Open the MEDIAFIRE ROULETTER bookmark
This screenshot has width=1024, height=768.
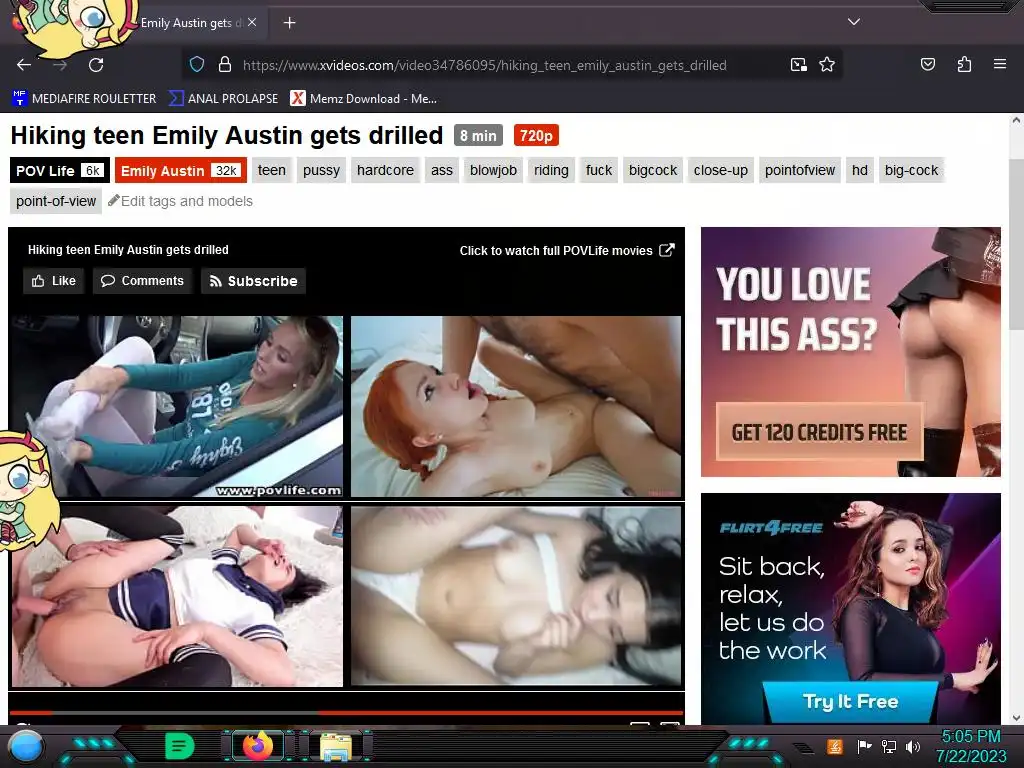coord(84,99)
